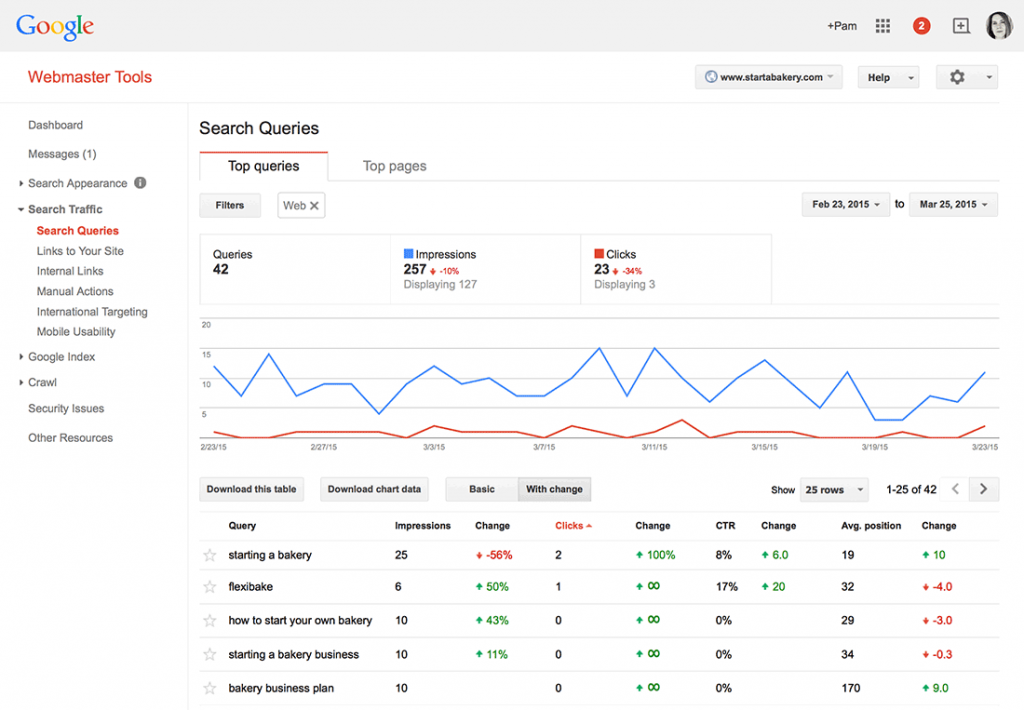Click the Webmaster Tools title link
Viewport: 1024px width, 710px height.
pyautogui.click(x=89, y=77)
